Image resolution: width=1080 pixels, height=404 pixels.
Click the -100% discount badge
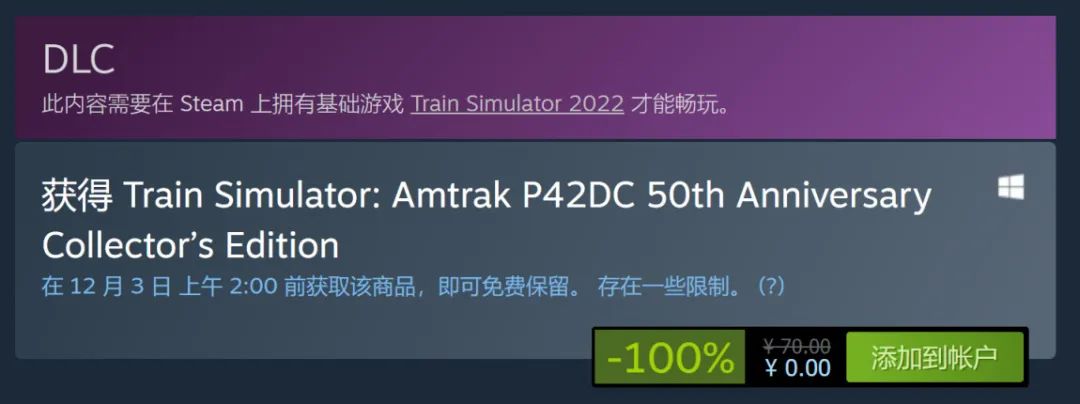(x=669, y=357)
